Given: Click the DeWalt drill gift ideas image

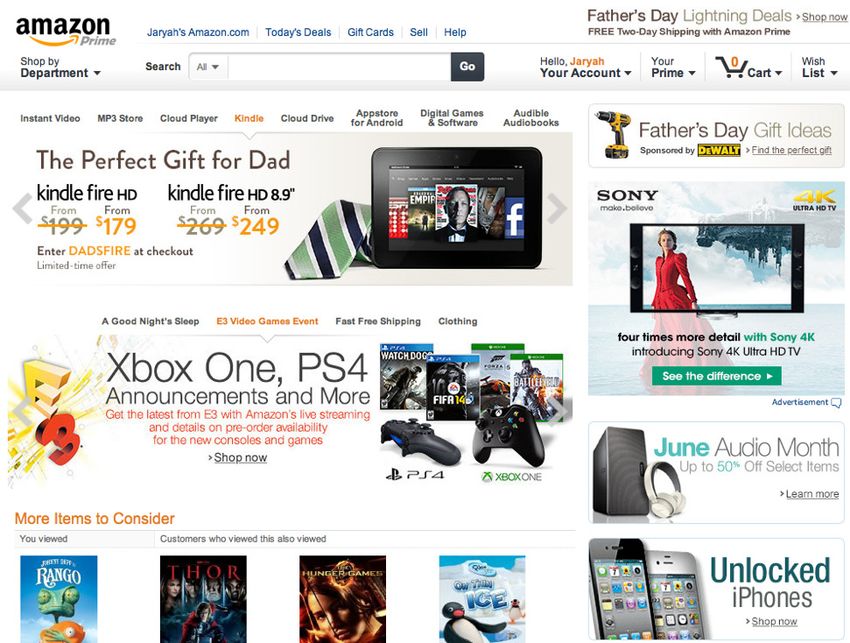Looking at the screenshot, I should [x=613, y=134].
